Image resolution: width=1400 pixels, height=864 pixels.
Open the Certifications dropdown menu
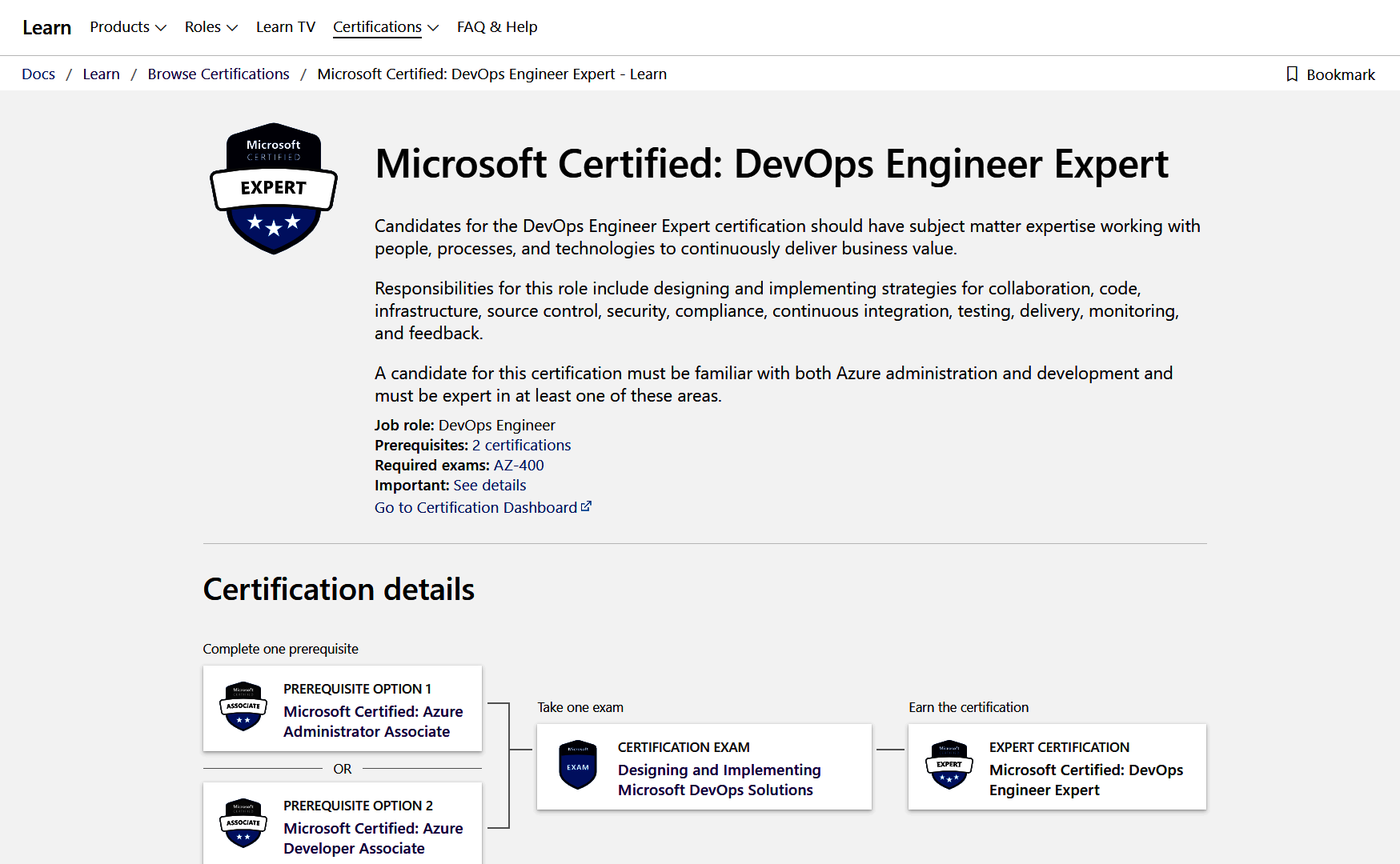[x=385, y=27]
